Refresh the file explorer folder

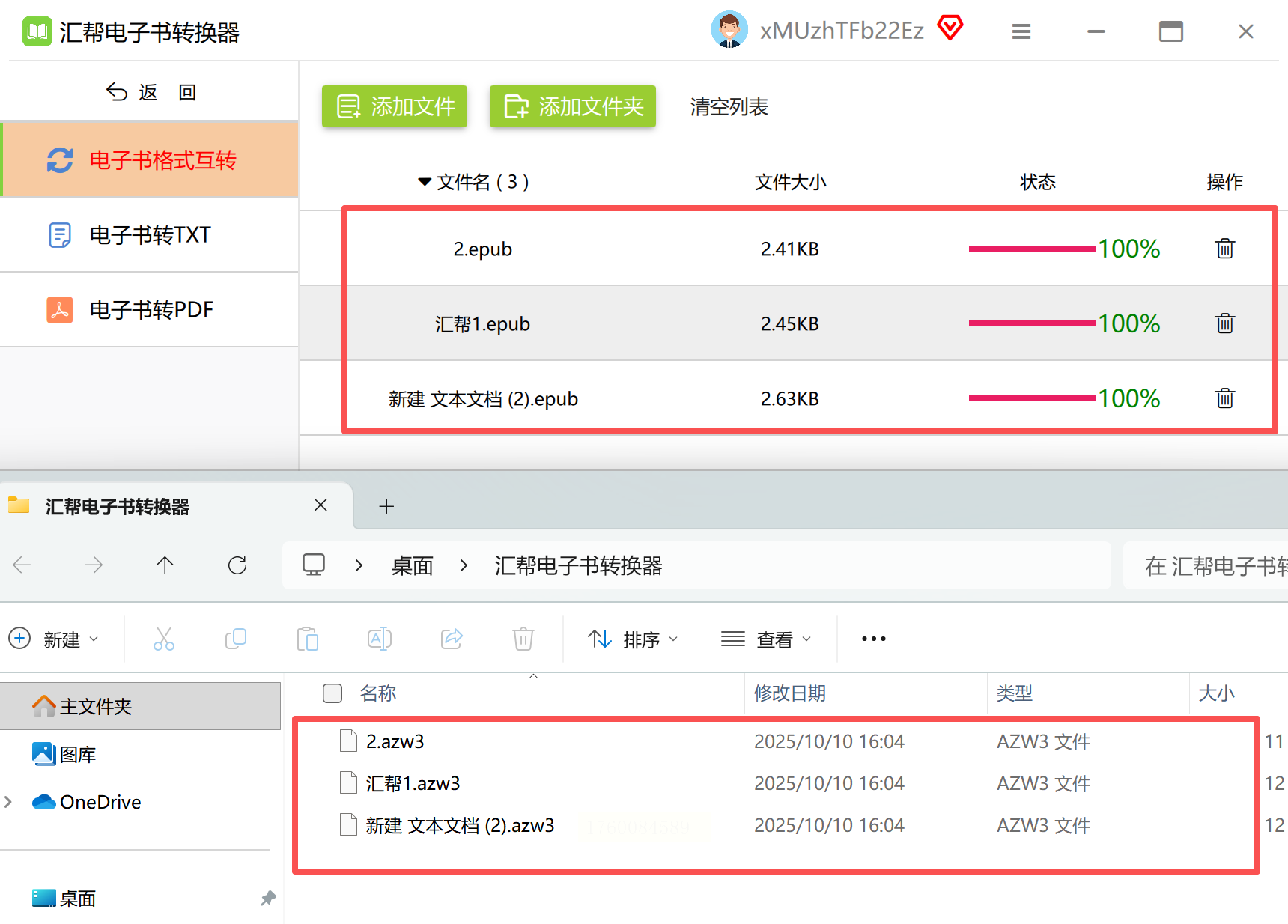coord(237,565)
